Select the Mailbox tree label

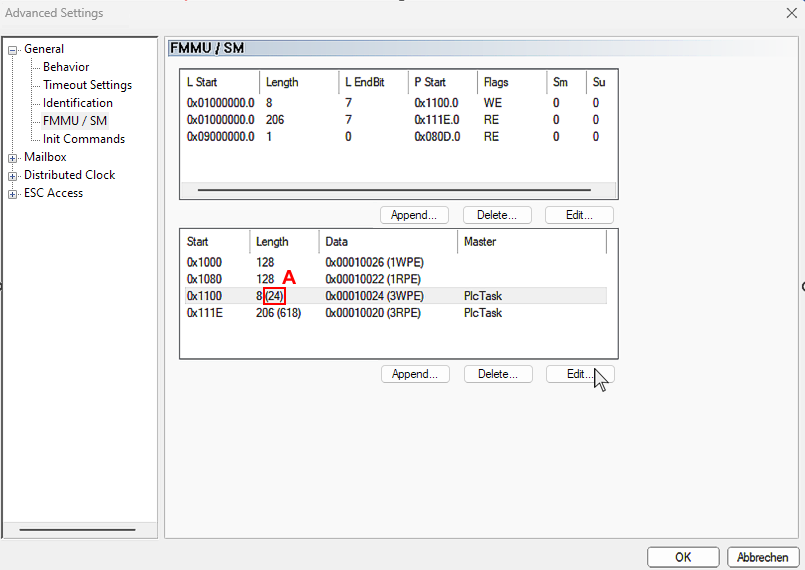click(x=45, y=157)
